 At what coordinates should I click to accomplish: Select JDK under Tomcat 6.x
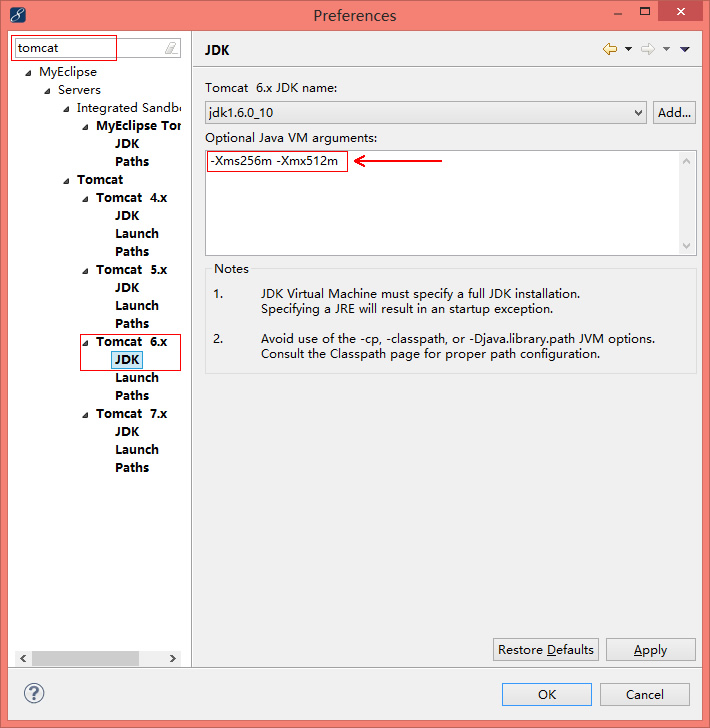point(127,359)
